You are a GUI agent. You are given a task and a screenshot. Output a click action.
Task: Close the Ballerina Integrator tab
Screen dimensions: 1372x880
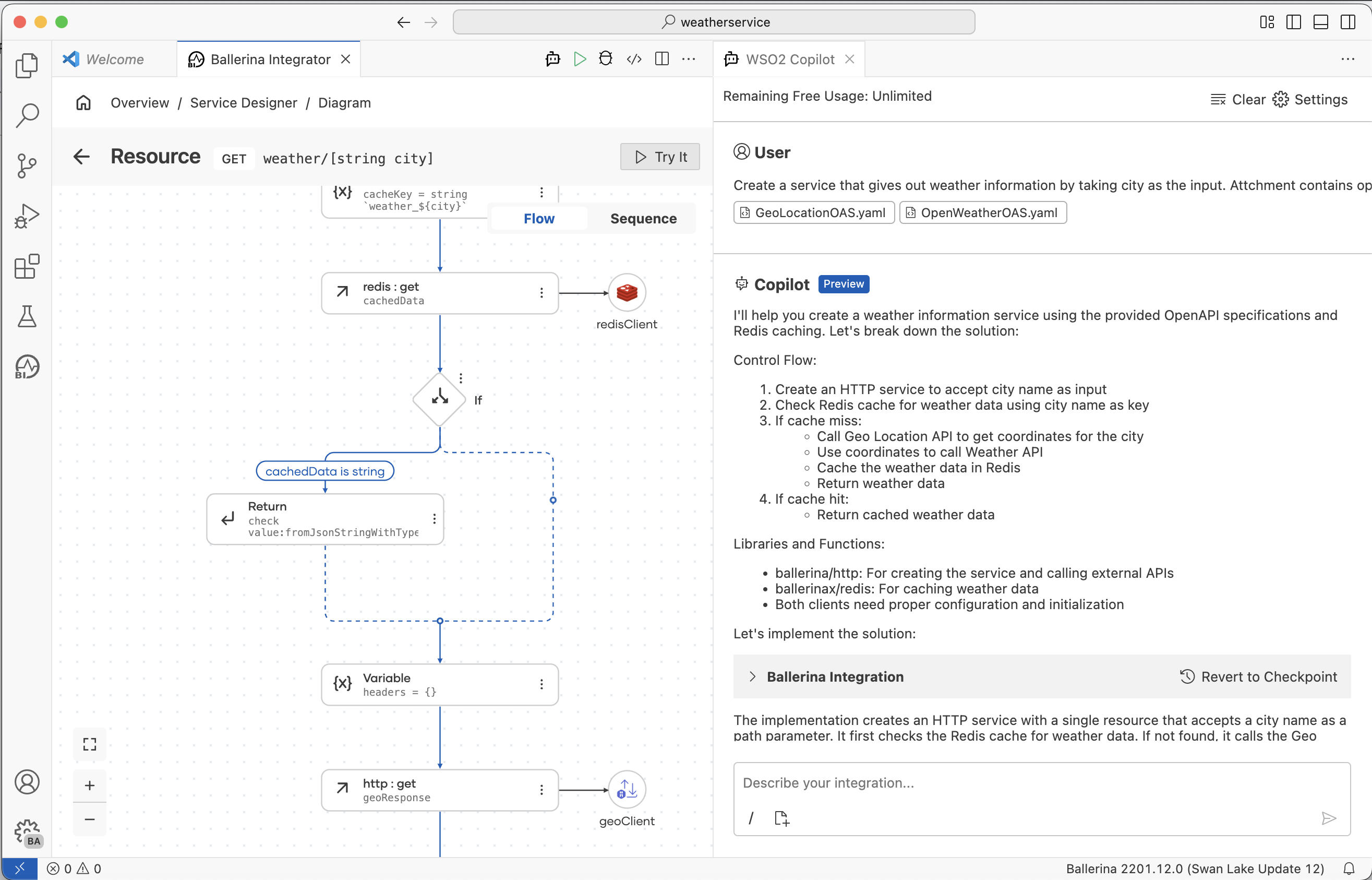(345, 59)
